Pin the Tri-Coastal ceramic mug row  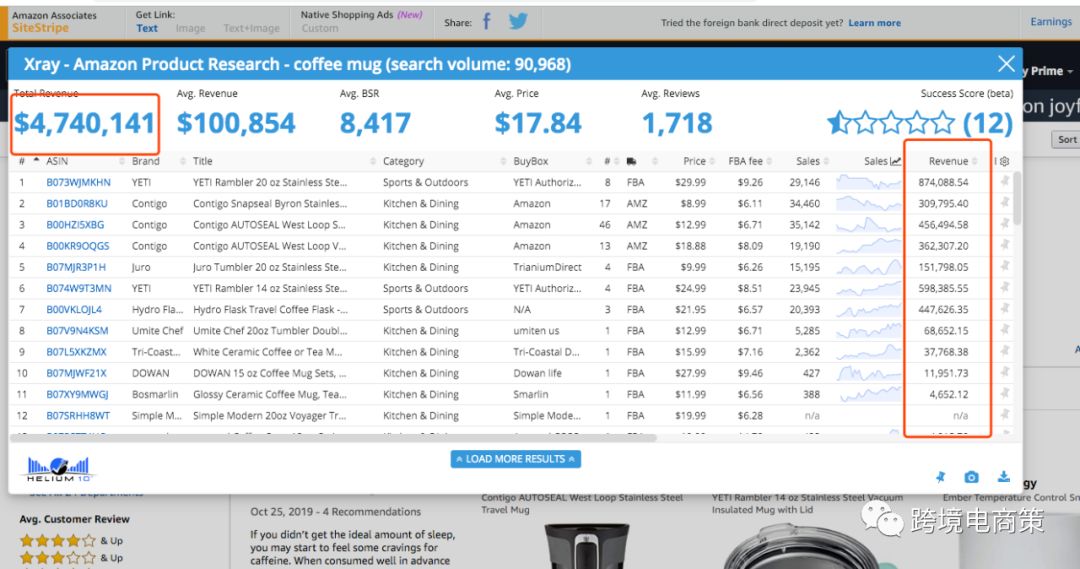[x=1005, y=351]
